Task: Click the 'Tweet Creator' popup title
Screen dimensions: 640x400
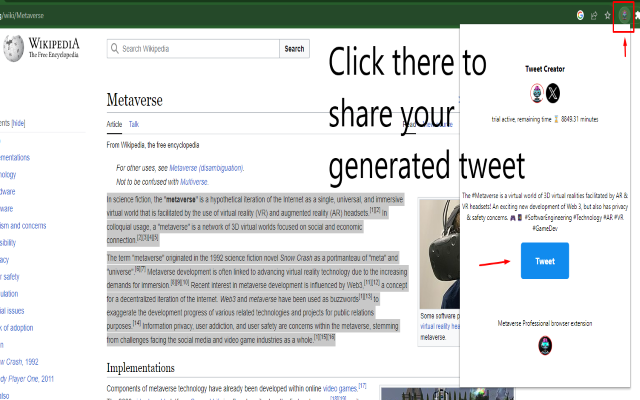Action: tap(545, 69)
